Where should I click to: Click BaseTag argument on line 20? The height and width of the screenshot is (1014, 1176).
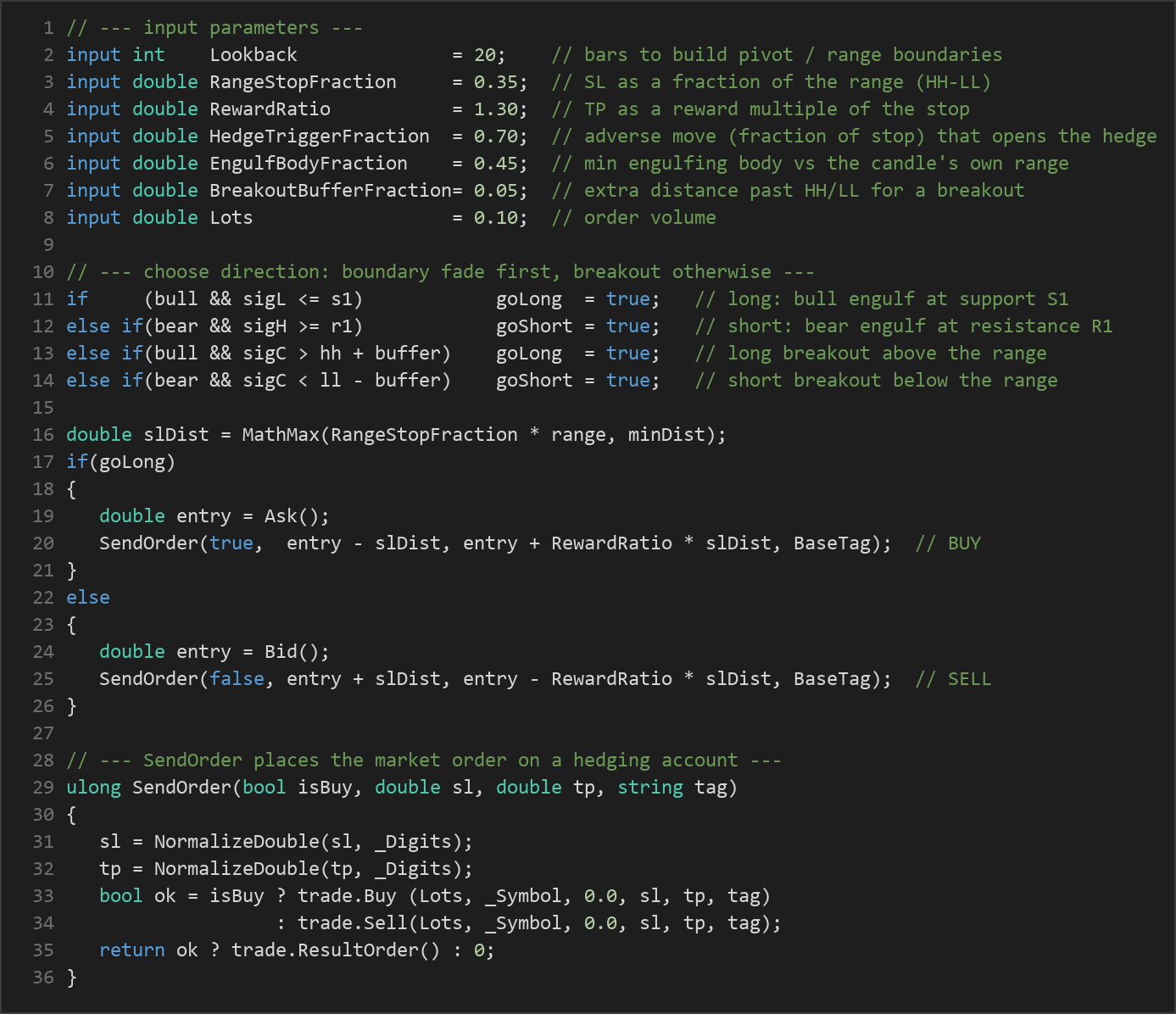point(832,543)
